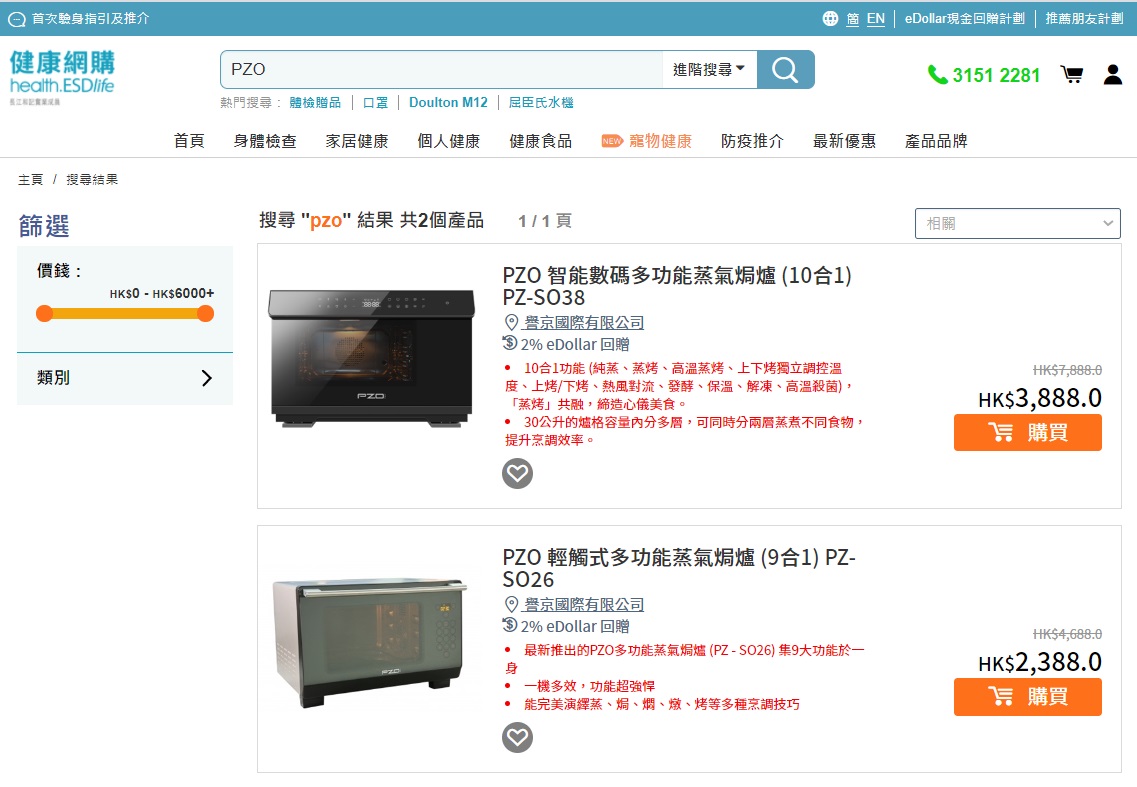Click the price HK$3,888.0
The width and height of the screenshot is (1137, 787).
point(1040,397)
